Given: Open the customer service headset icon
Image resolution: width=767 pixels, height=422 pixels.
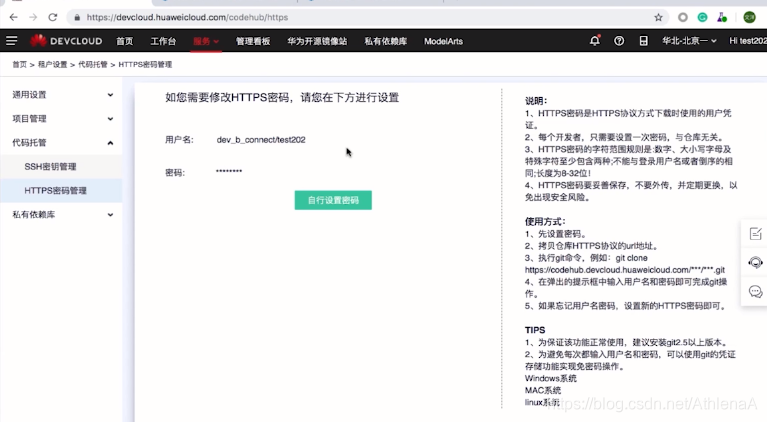Looking at the screenshot, I should coord(755,263).
